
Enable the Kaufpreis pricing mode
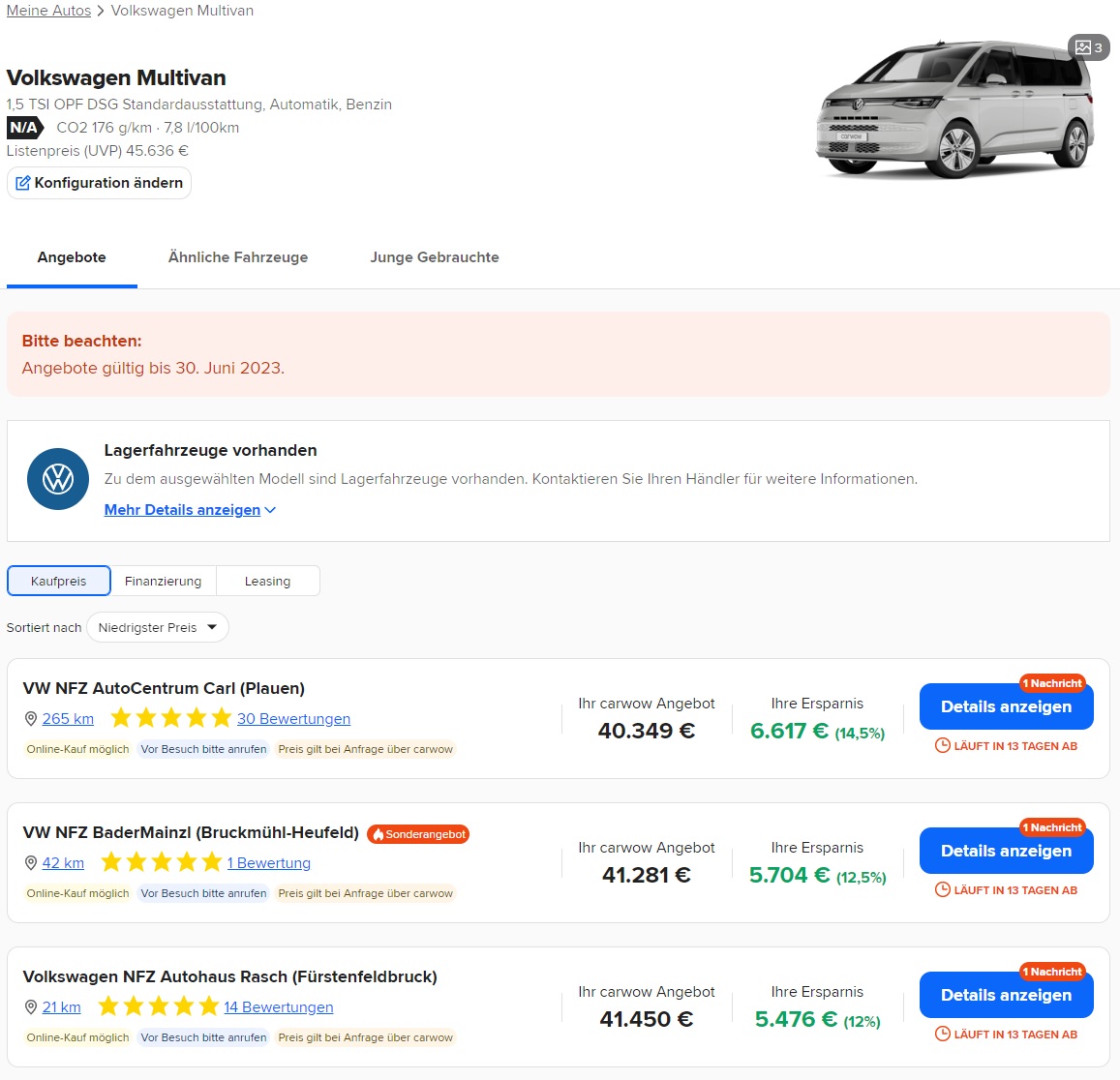coord(58,580)
